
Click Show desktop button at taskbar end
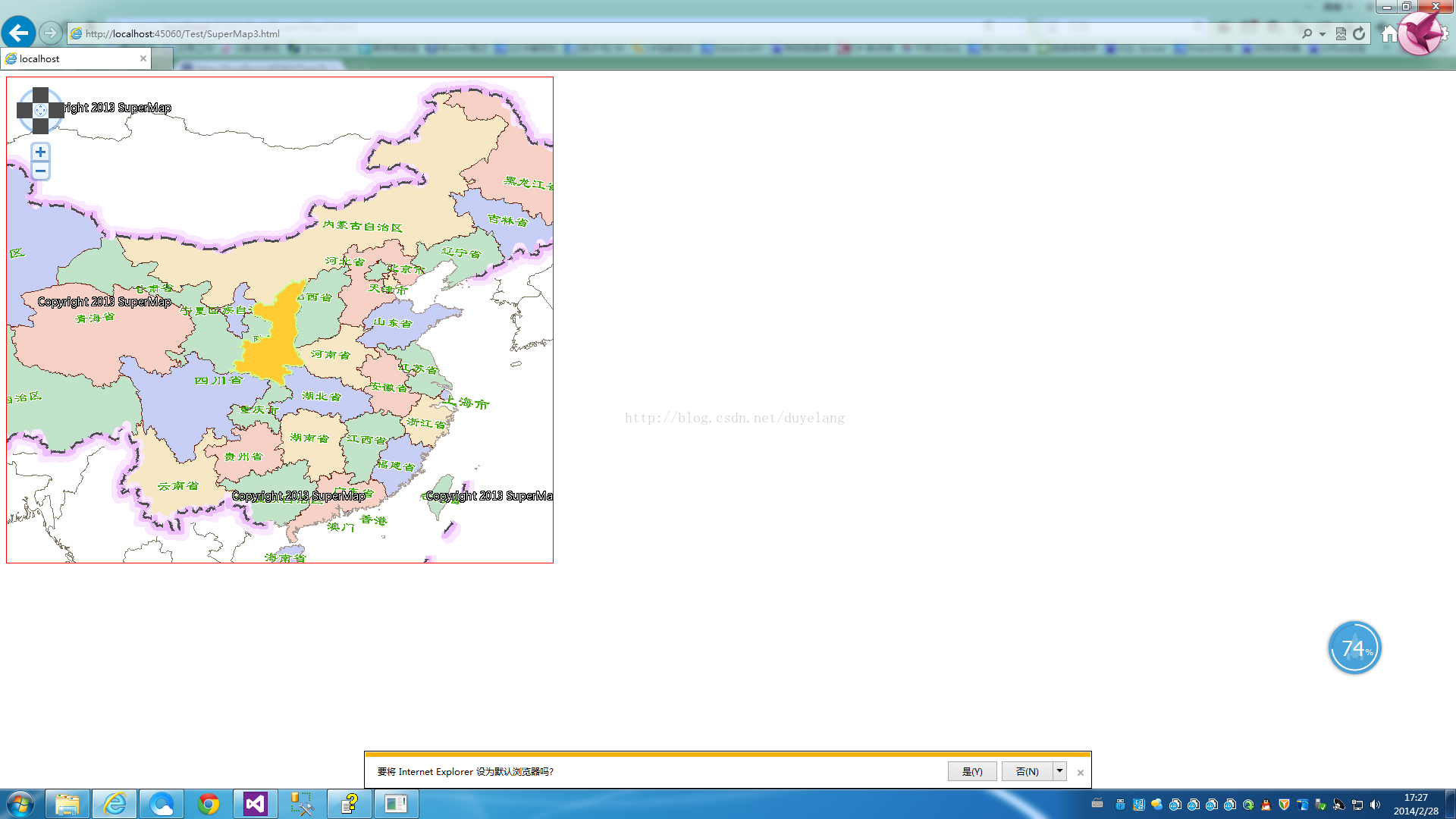[x=1451, y=804]
